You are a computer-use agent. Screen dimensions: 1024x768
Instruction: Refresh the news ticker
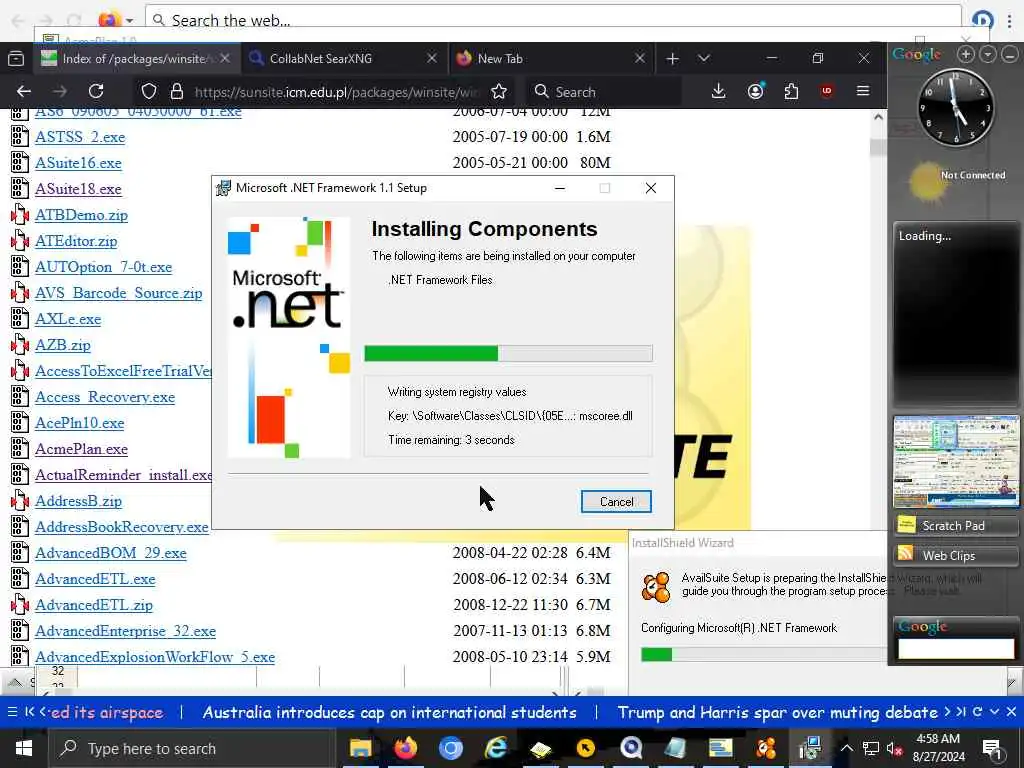(977, 712)
